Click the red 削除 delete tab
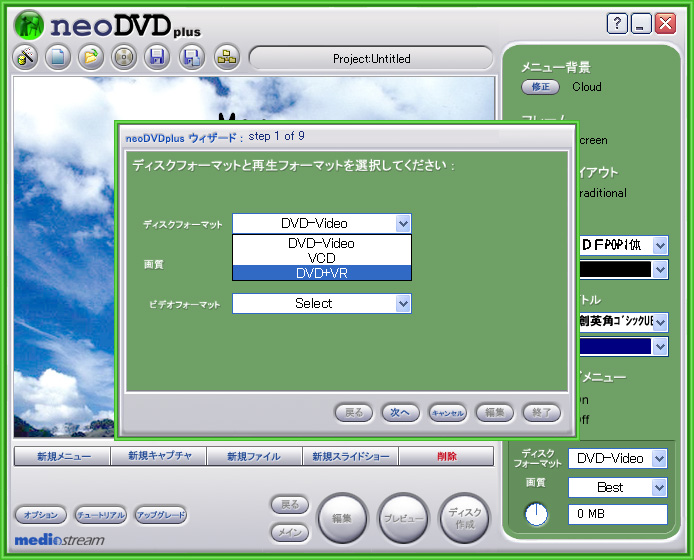This screenshot has height=560, width=694. coord(446,456)
